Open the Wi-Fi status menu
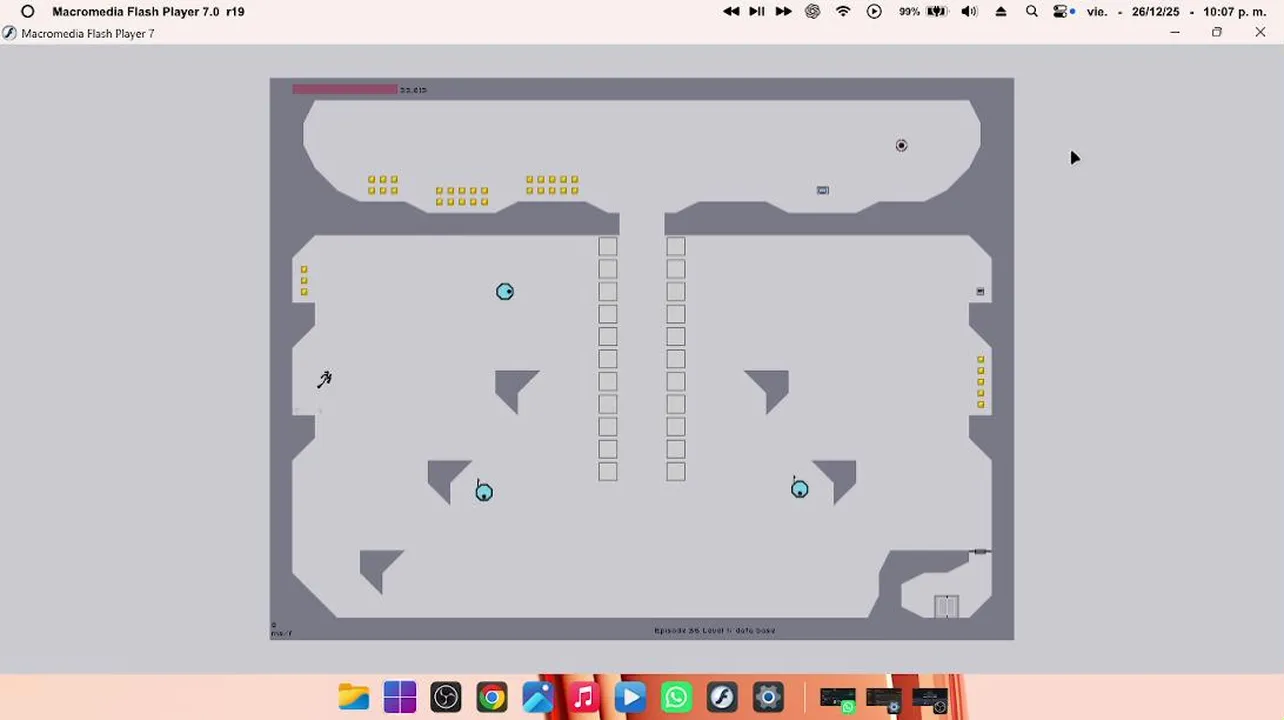 point(843,12)
